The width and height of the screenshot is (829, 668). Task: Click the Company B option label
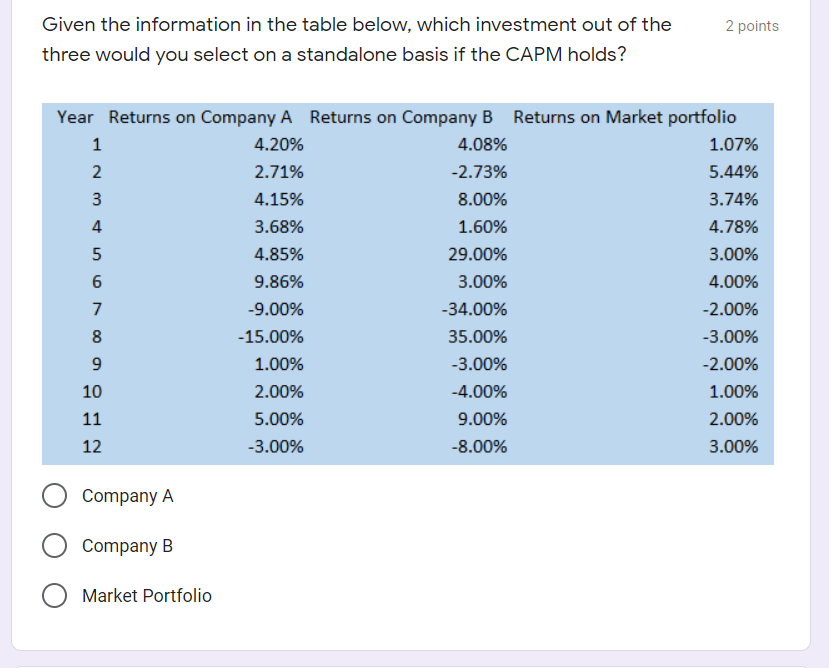click(126, 545)
